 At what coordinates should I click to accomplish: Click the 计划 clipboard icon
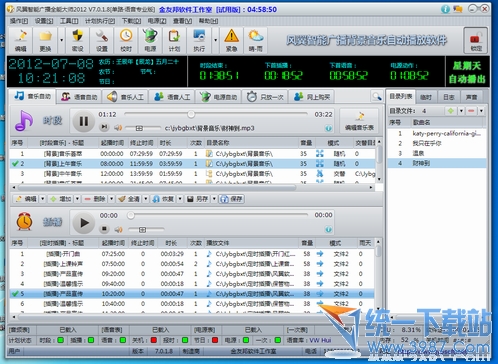tap(174, 40)
